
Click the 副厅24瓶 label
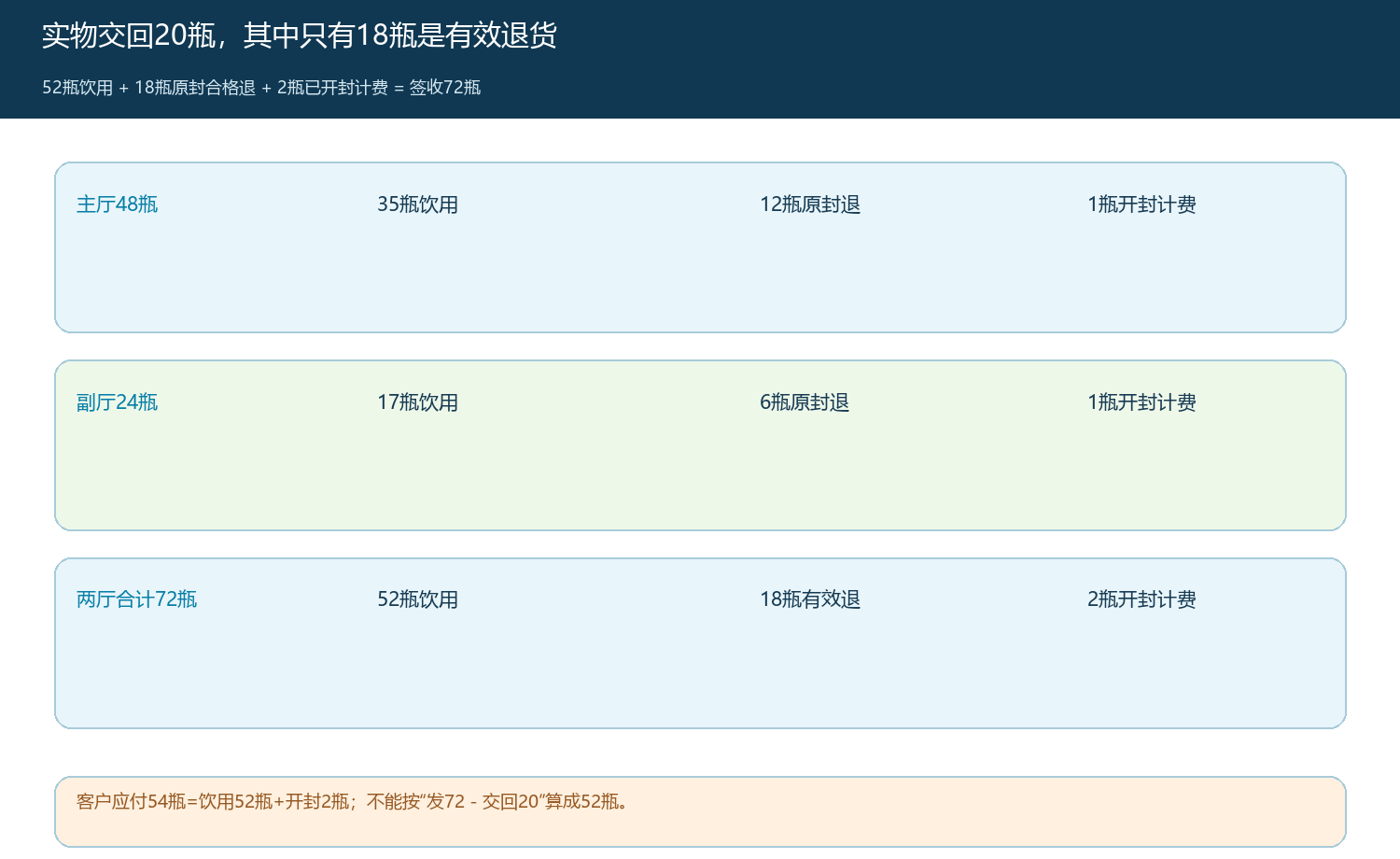117,402
